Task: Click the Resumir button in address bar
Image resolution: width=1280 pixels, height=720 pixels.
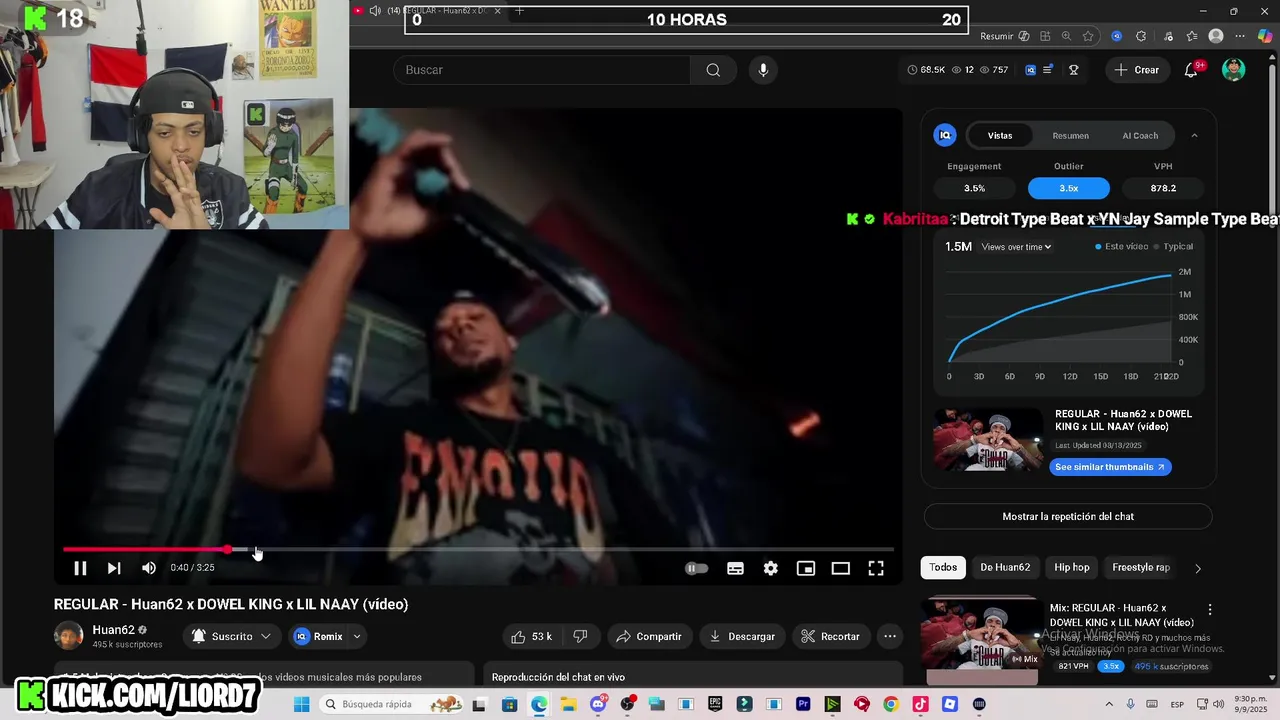Action: tap(1004, 36)
